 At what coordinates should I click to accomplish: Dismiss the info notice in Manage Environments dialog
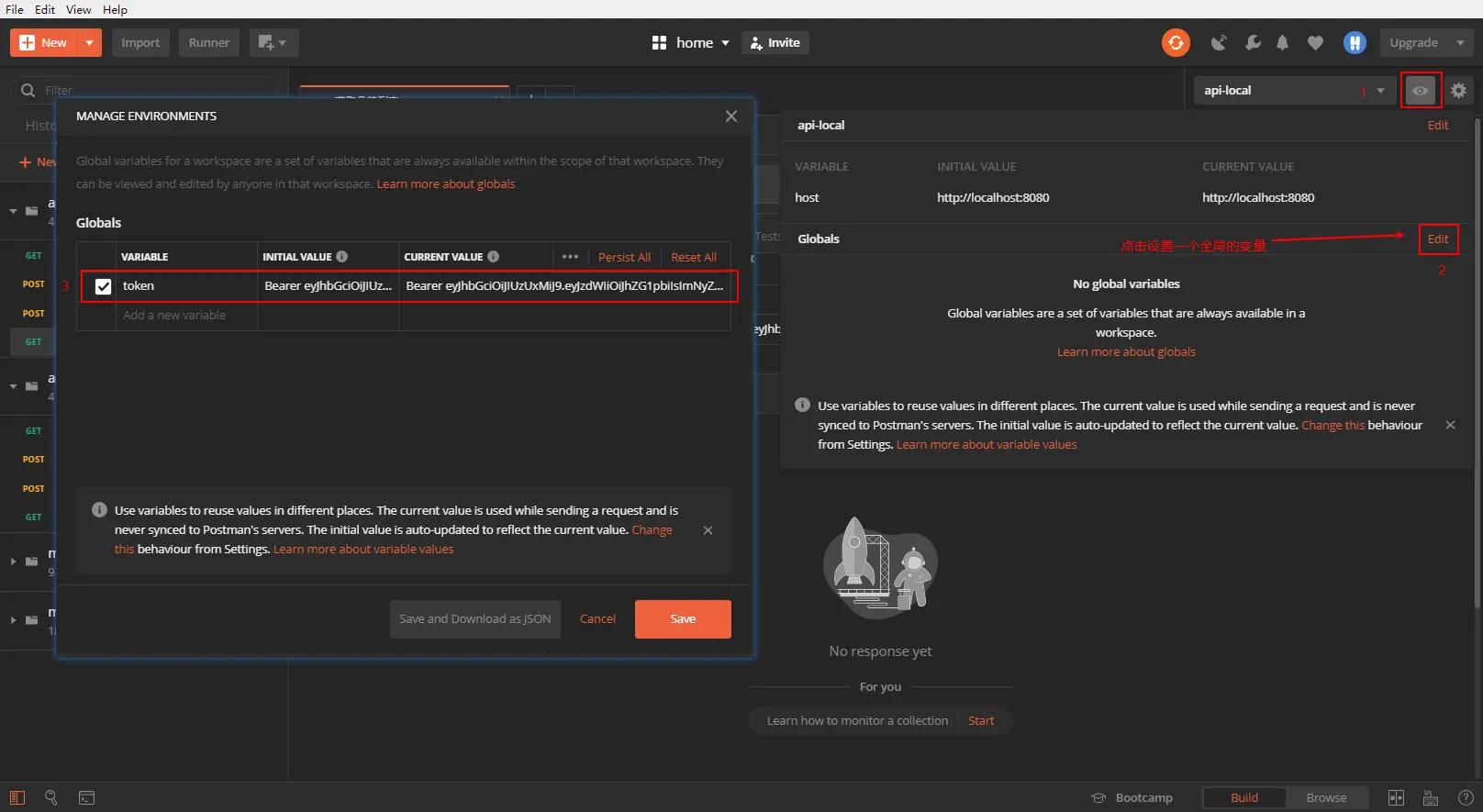[708, 530]
